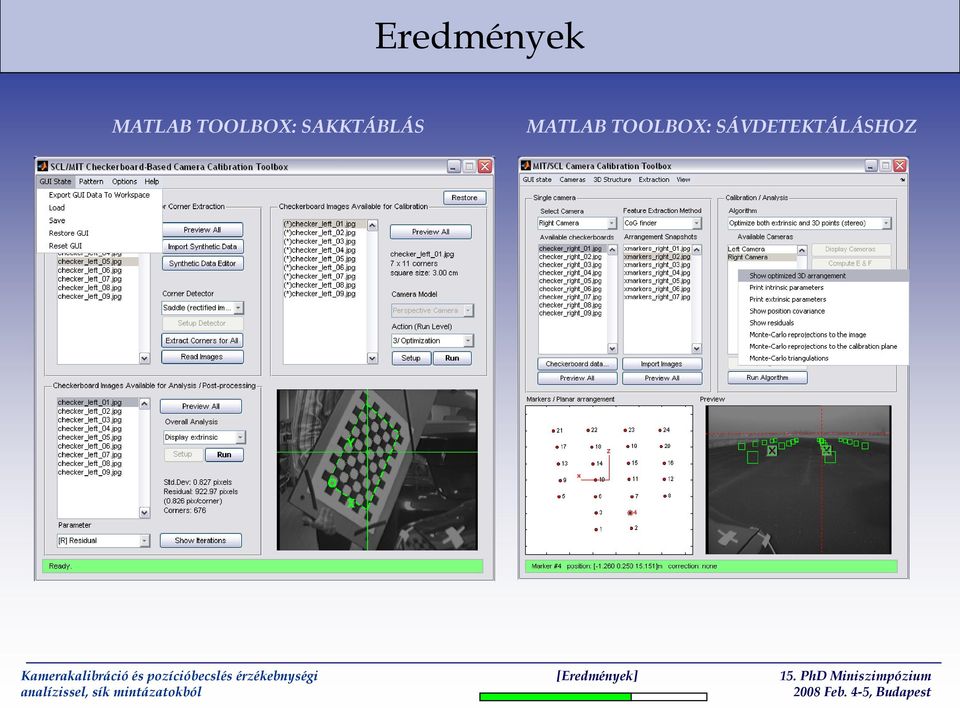Click Preview All in Analysis panel

click(201, 406)
